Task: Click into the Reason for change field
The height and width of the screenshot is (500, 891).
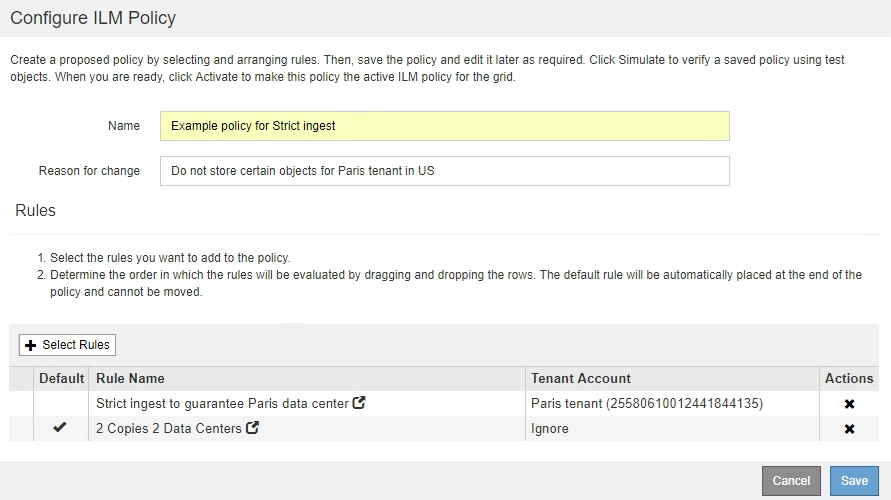Action: click(x=444, y=171)
